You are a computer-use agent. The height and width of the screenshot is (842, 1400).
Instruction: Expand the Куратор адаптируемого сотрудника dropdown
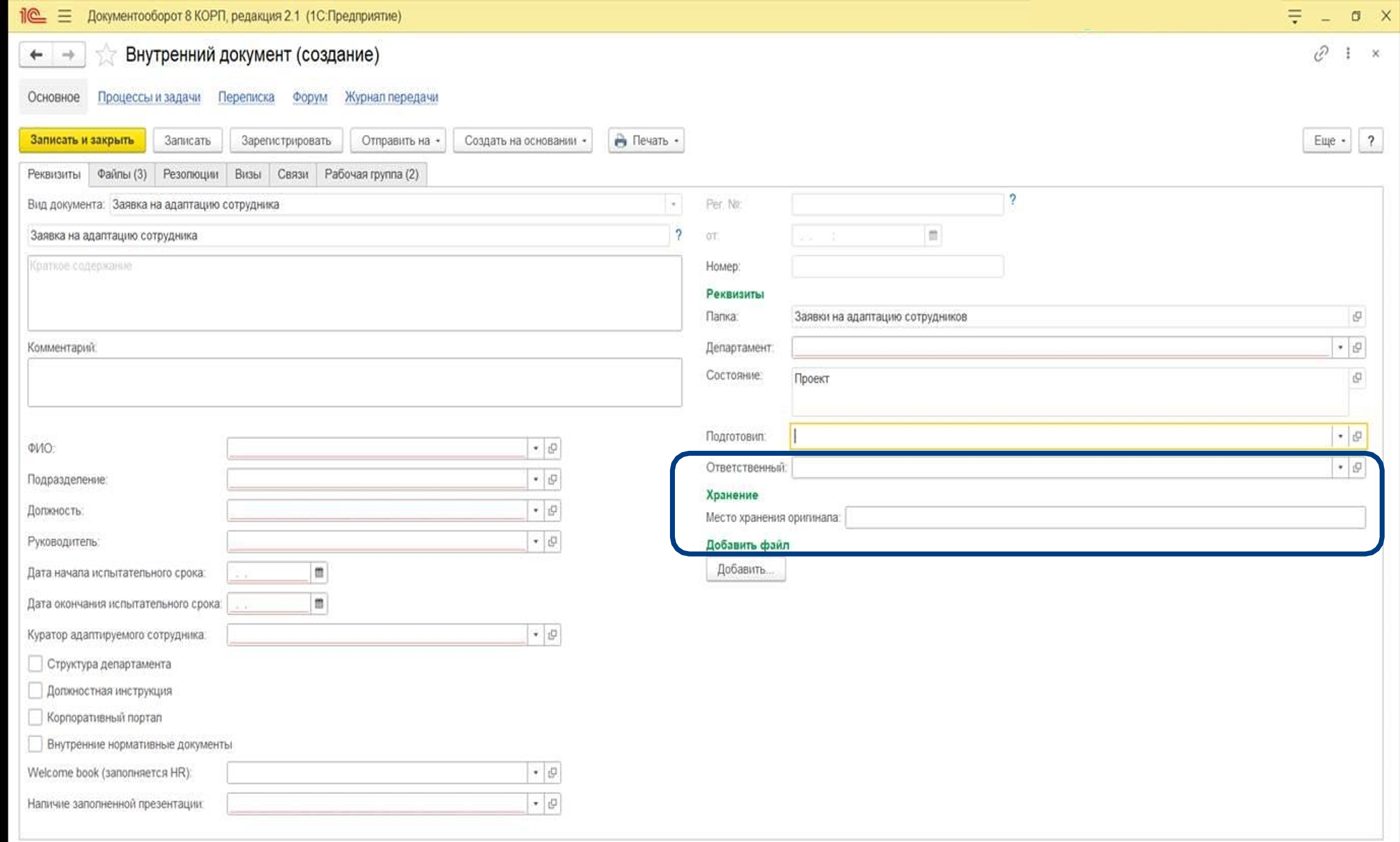pos(535,635)
